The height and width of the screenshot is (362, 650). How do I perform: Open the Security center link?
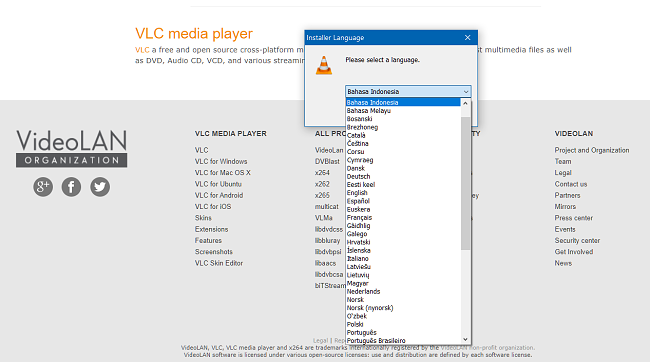(x=577, y=241)
